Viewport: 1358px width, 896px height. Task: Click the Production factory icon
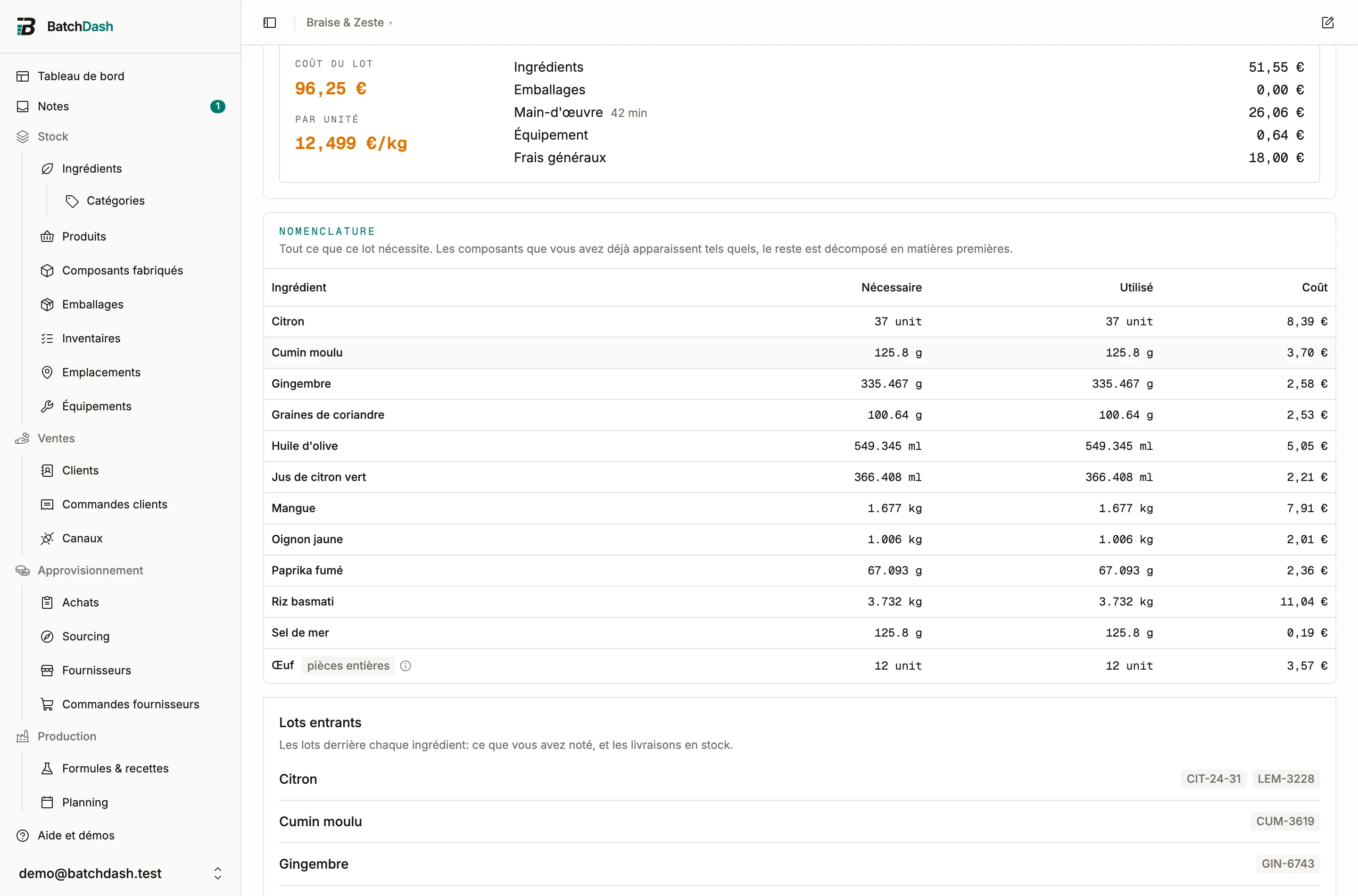pyautogui.click(x=23, y=737)
